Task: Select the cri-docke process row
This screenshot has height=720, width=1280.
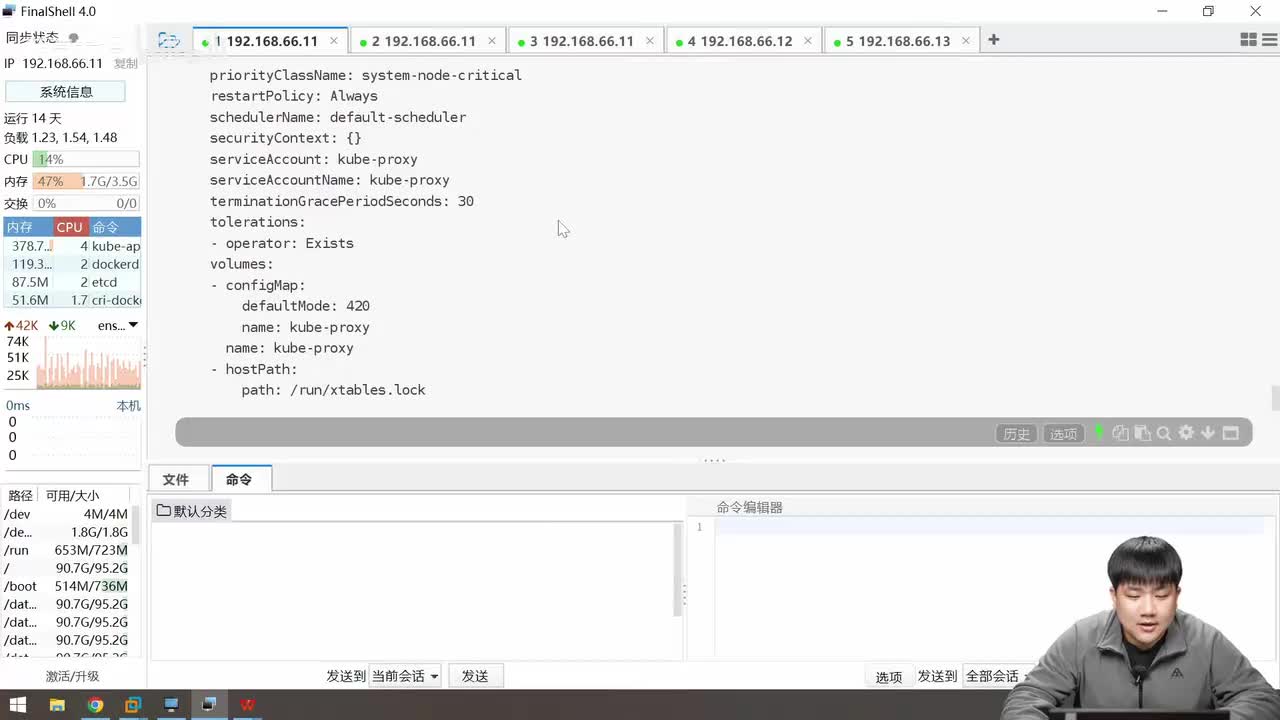Action: [x=72, y=300]
